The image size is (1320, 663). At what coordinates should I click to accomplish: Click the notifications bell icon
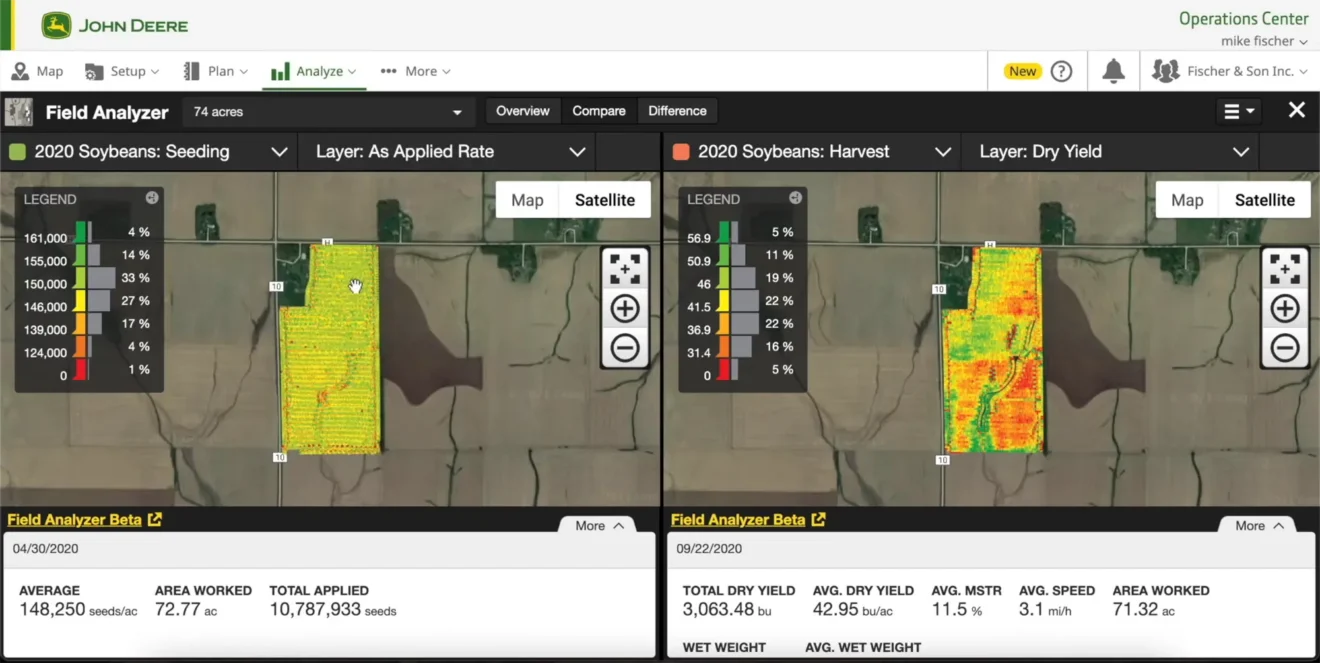click(1113, 71)
